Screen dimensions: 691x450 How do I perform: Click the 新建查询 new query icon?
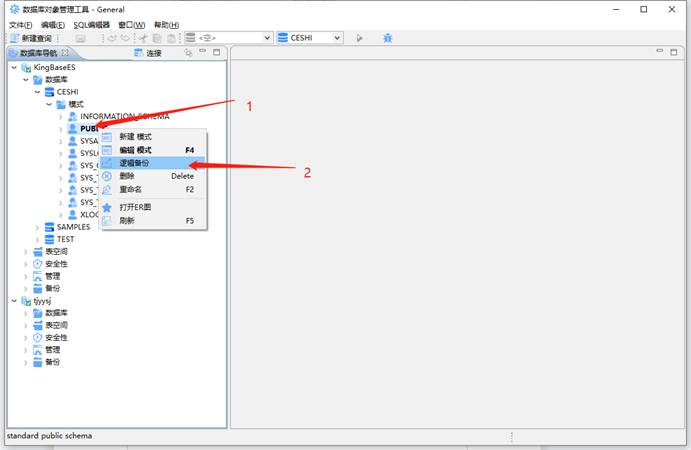click(x=15, y=38)
